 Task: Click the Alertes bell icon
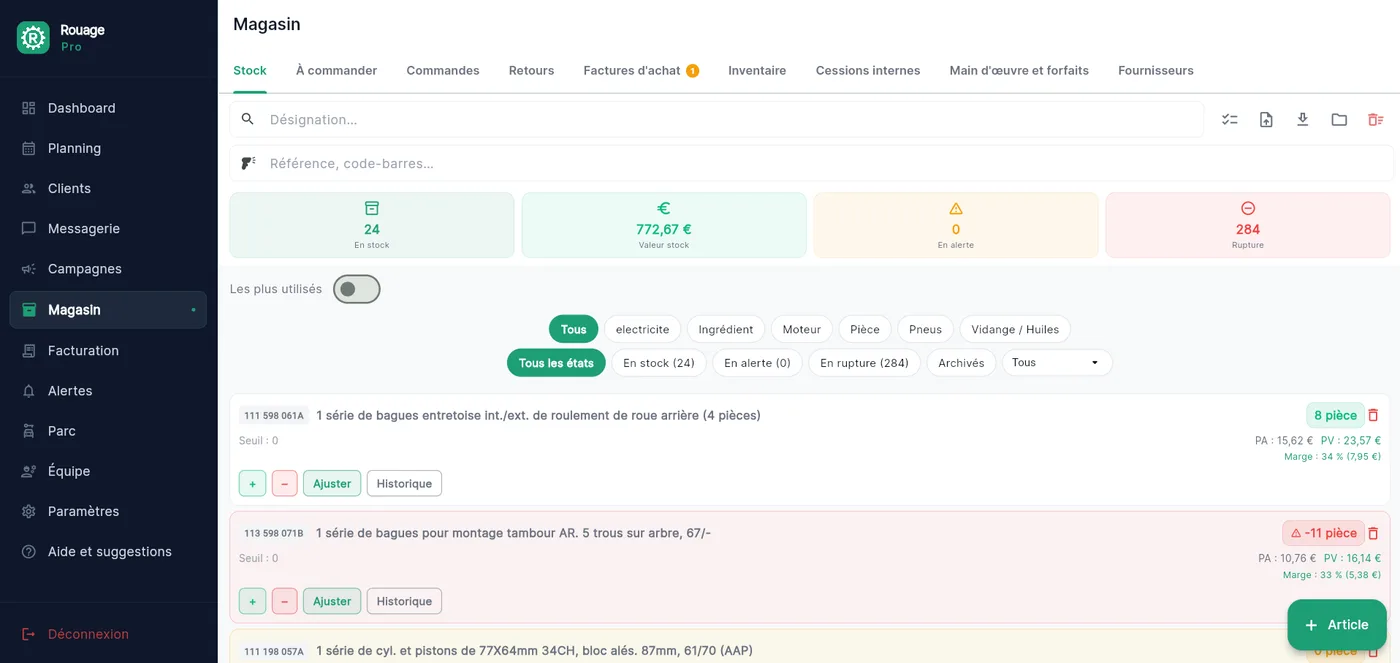coord(29,391)
